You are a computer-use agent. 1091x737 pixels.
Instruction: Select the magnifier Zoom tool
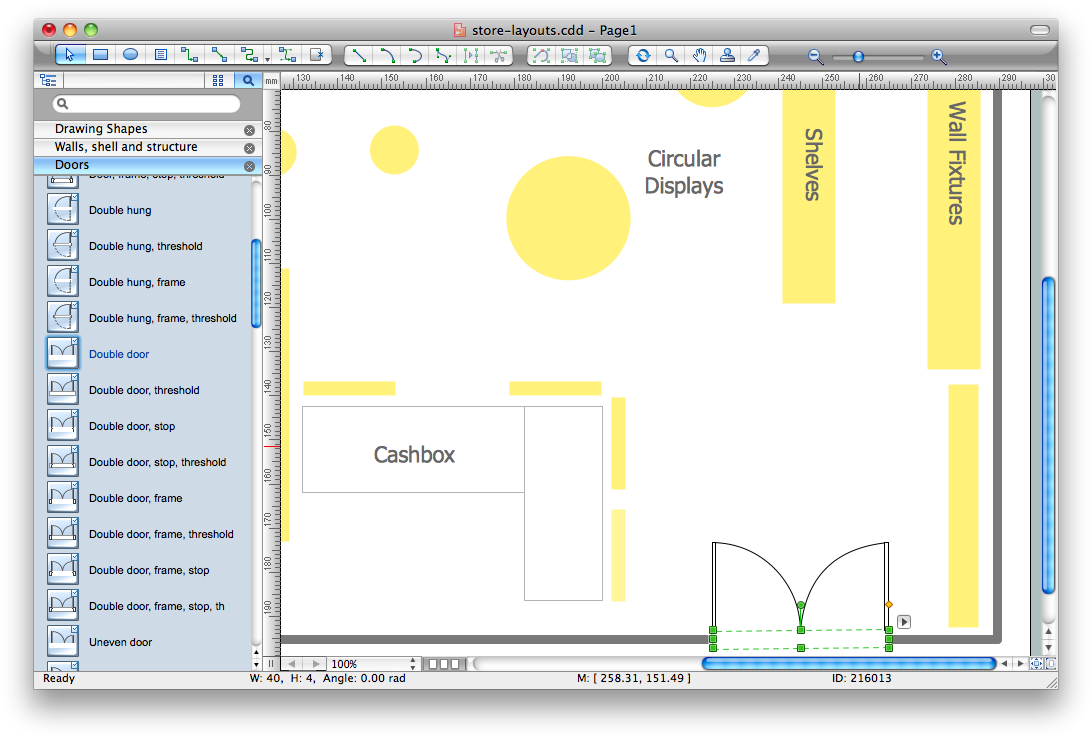[671, 56]
